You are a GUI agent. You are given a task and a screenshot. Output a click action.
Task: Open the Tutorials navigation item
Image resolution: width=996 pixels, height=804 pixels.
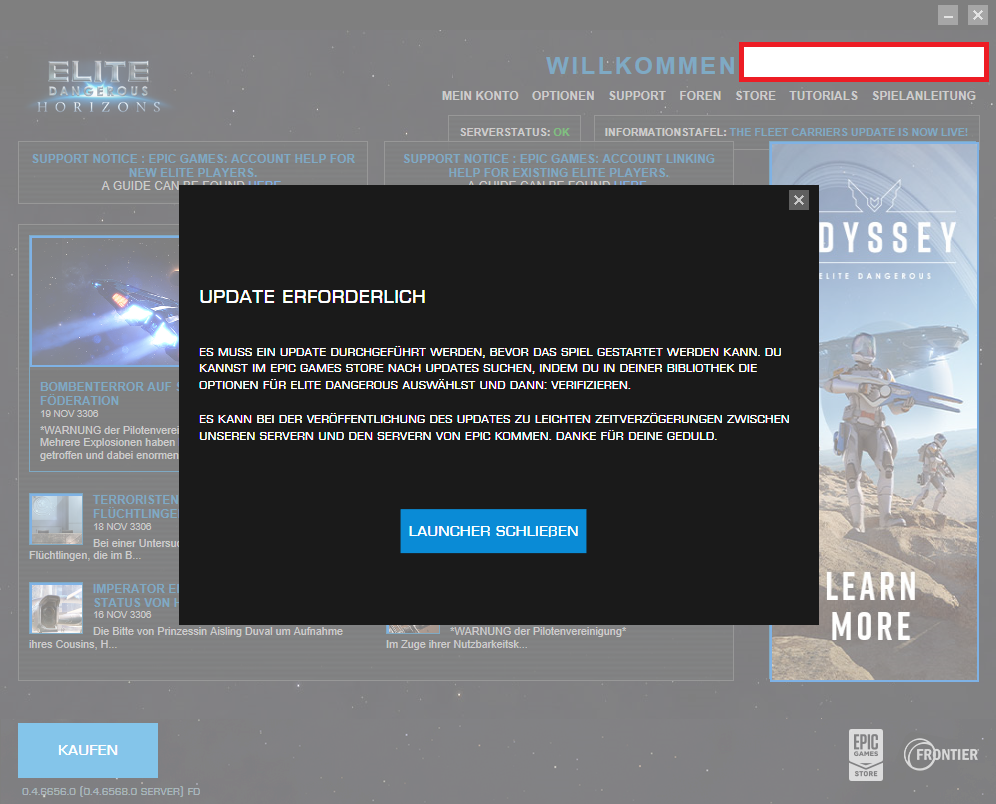[823, 96]
